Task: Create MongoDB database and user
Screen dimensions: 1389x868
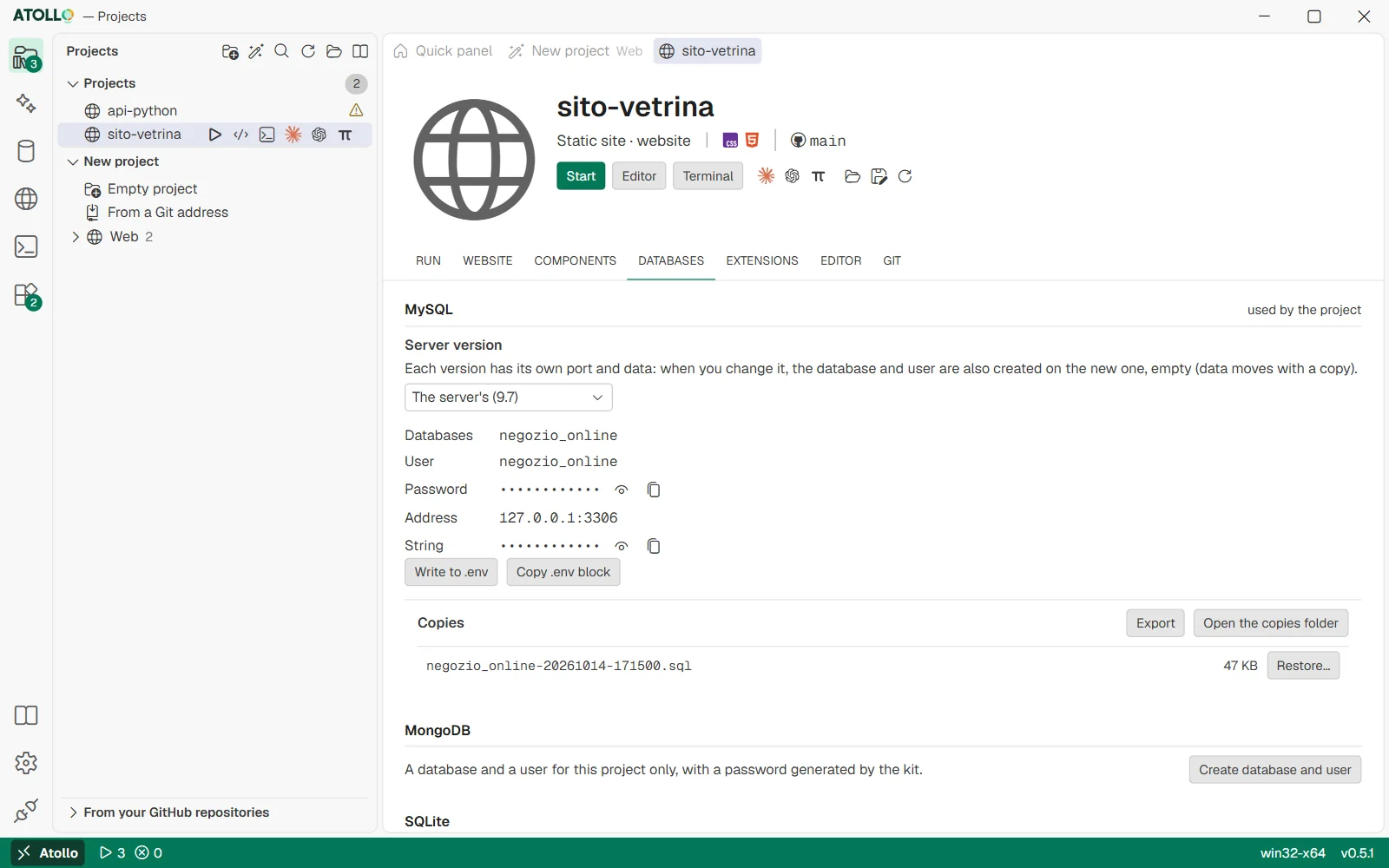Action: coord(1275,770)
